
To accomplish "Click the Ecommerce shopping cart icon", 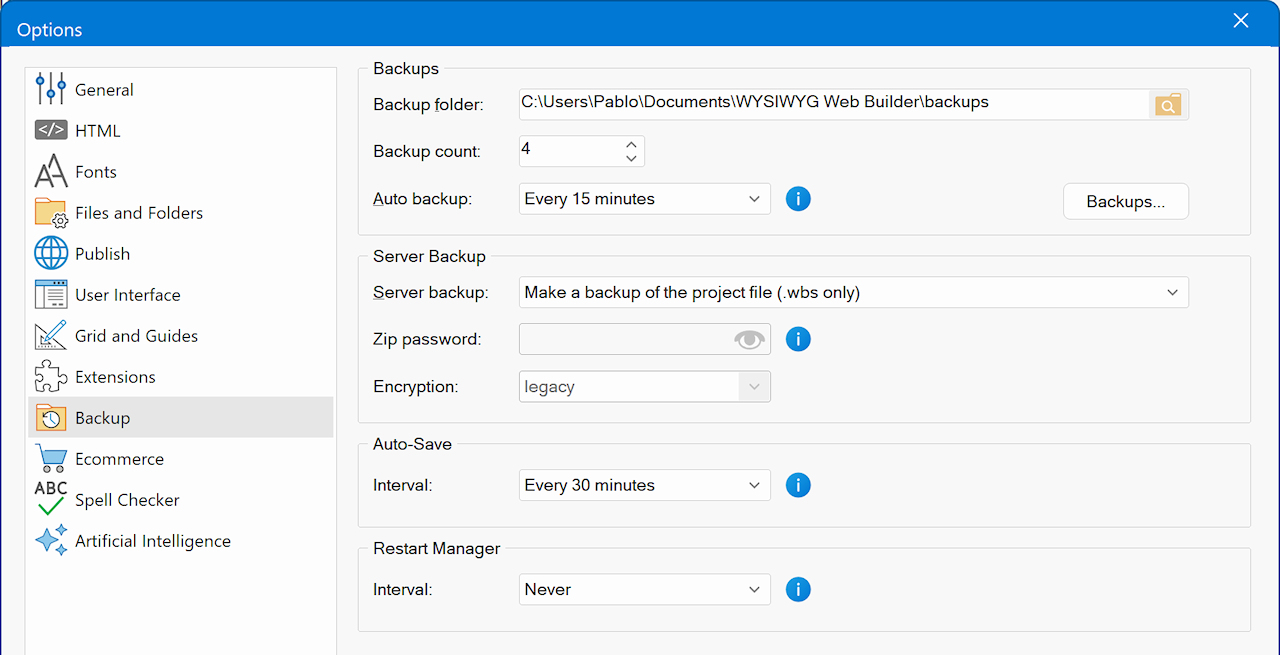I will (x=51, y=459).
